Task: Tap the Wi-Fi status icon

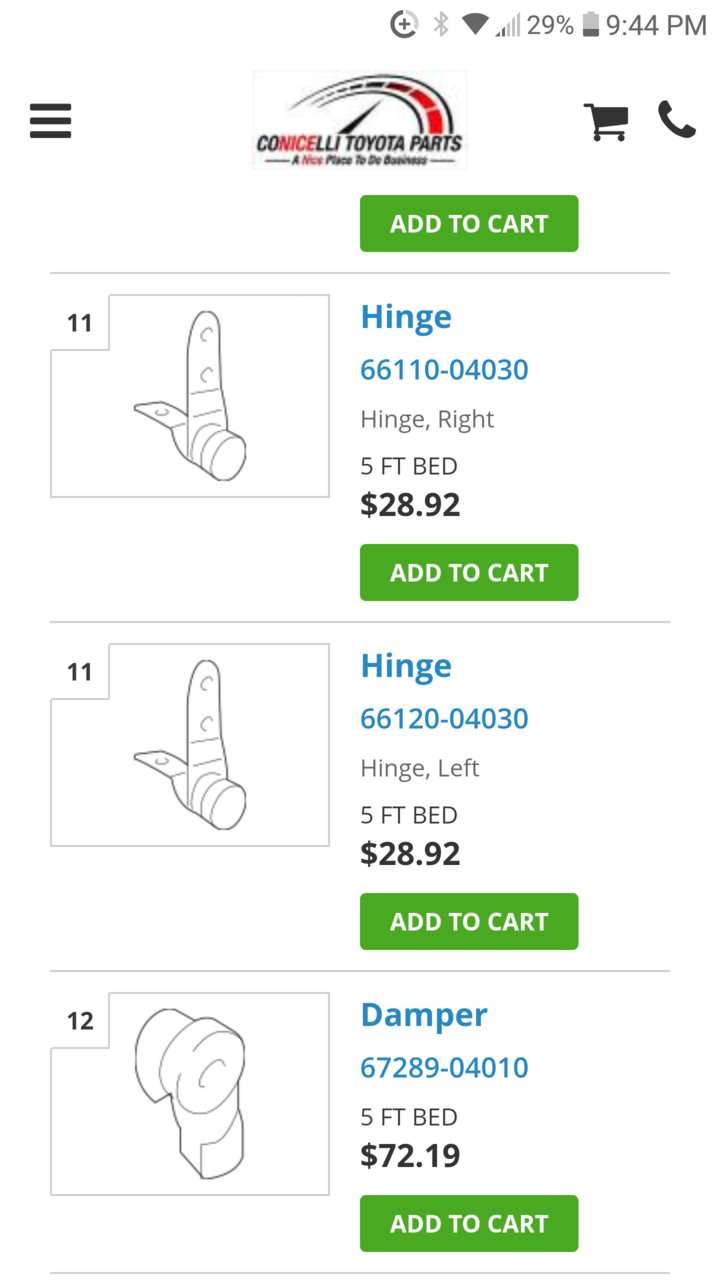Action: pyautogui.click(x=475, y=25)
